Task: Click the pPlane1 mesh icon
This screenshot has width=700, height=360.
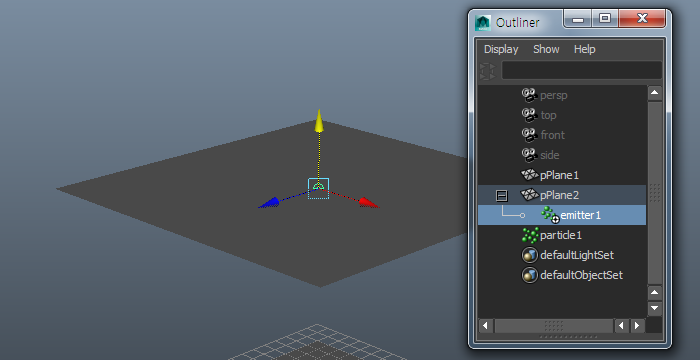Action: 529,175
